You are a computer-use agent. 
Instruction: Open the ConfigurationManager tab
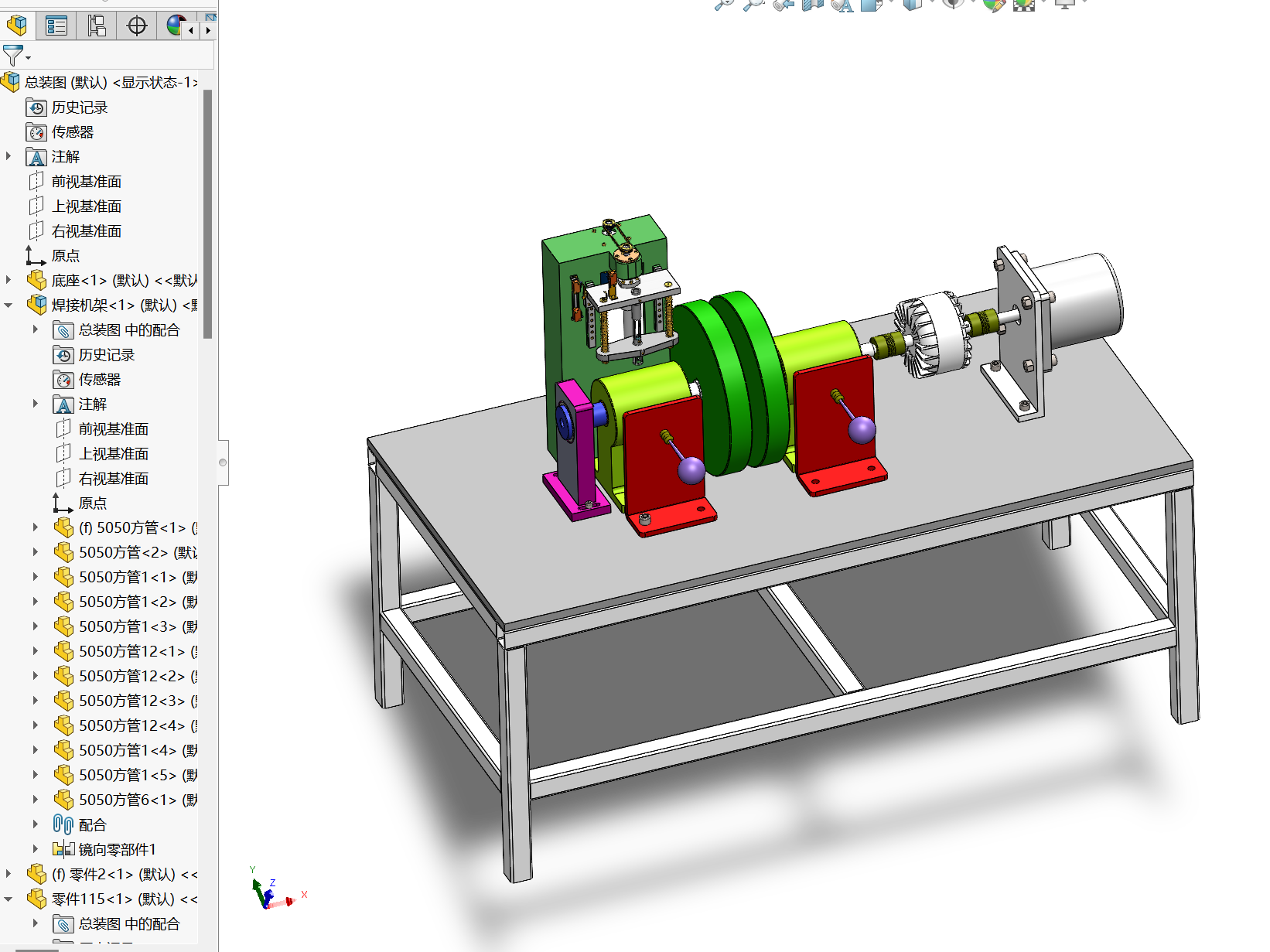click(x=97, y=26)
